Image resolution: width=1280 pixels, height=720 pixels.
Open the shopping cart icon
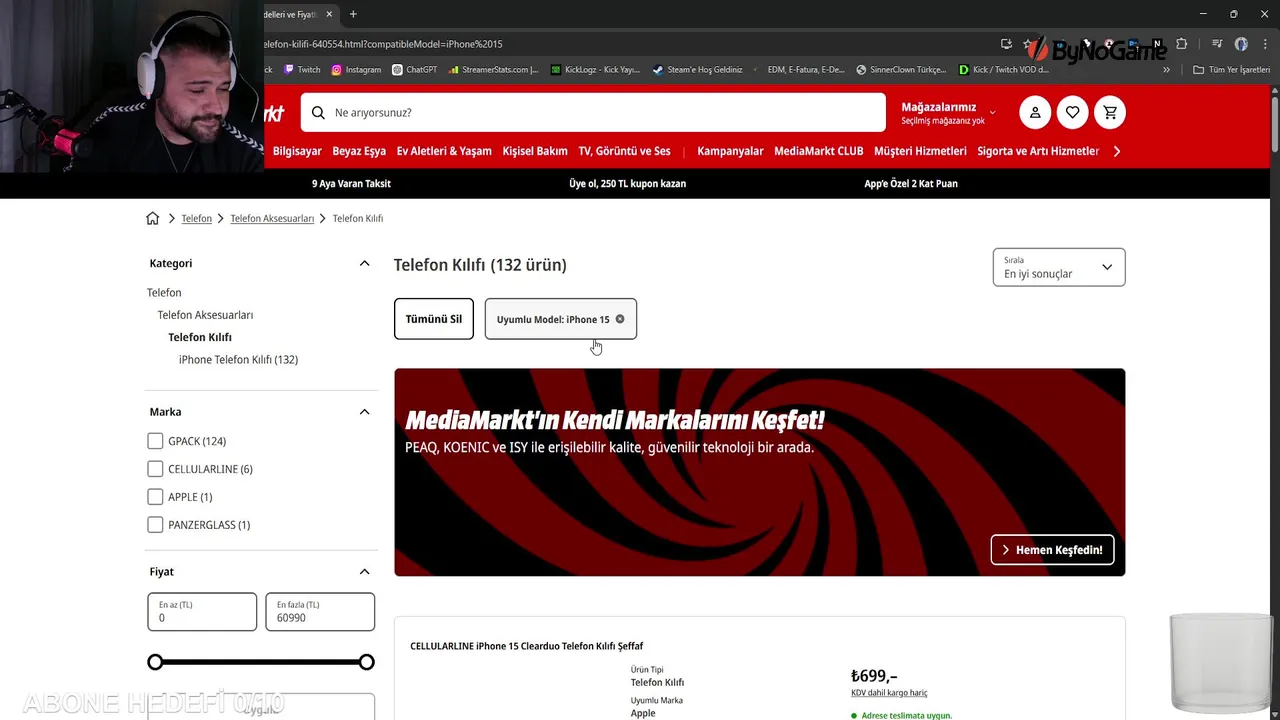pos(1110,112)
